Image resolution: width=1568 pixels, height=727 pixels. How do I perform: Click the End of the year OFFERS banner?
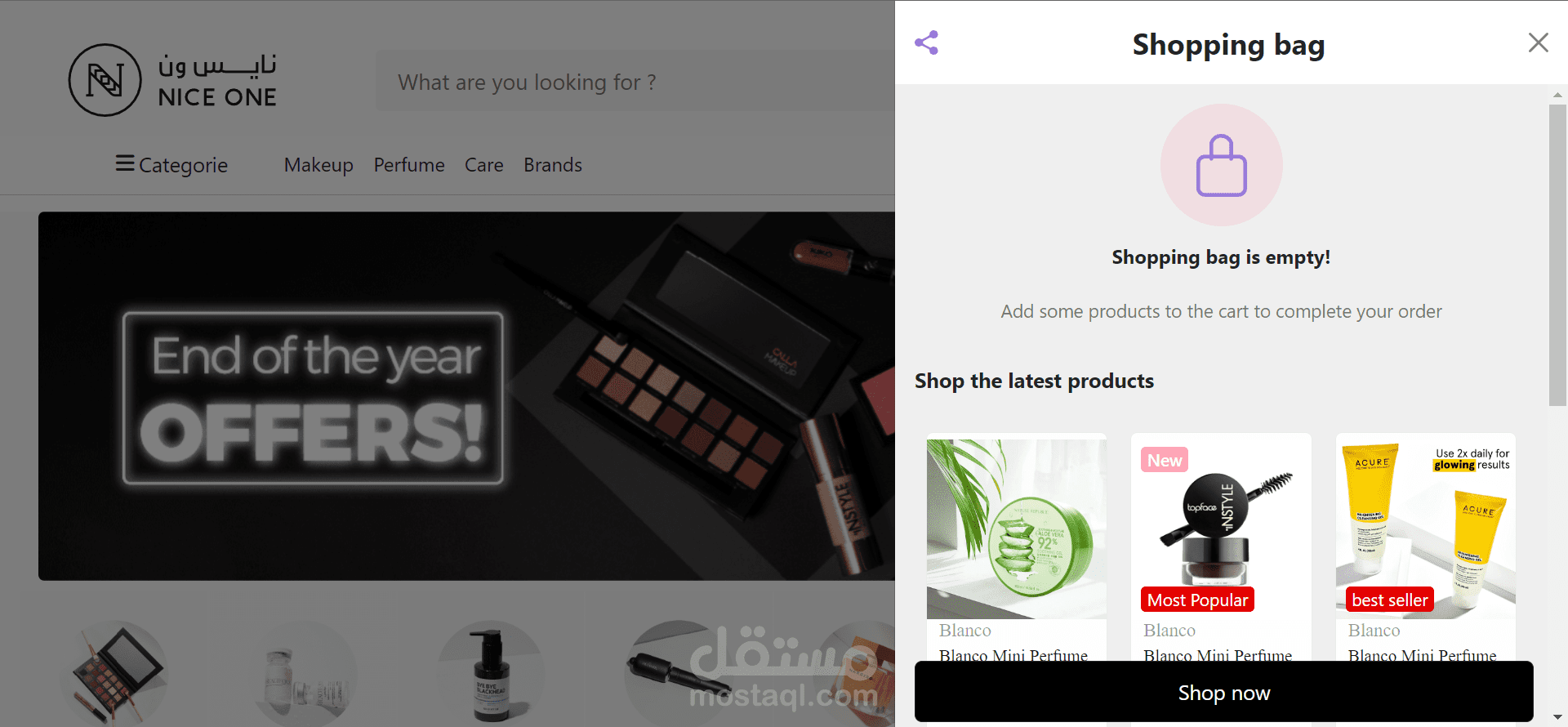tap(466, 396)
